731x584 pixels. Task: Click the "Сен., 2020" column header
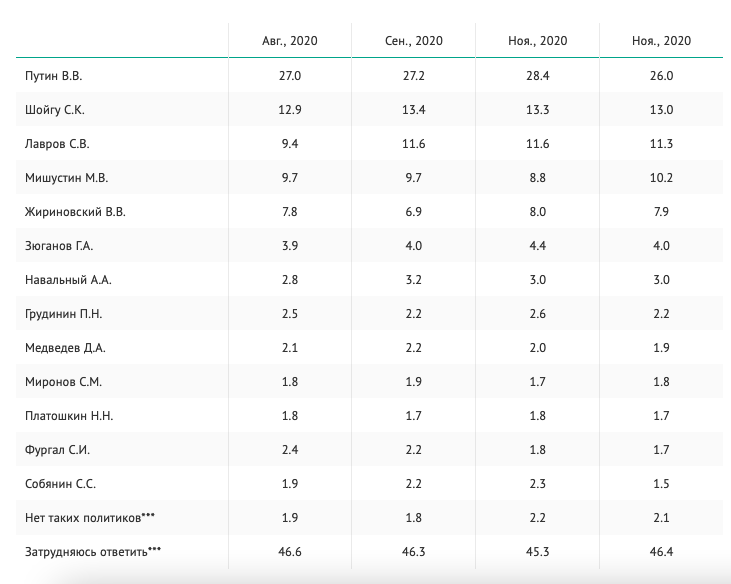click(x=413, y=41)
